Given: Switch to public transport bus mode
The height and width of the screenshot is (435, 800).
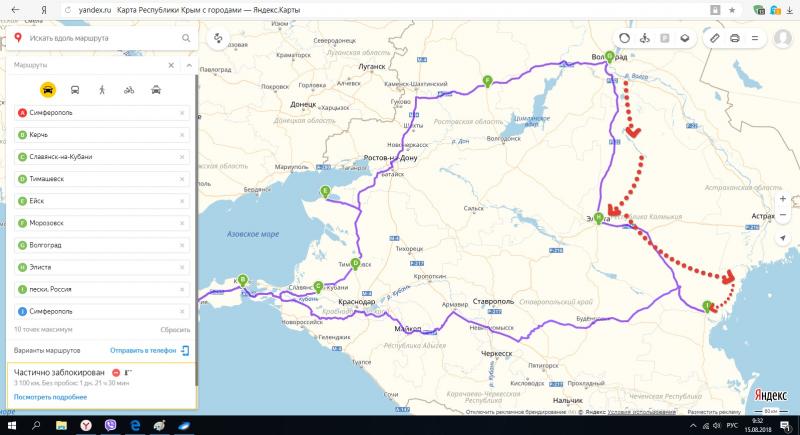Looking at the screenshot, I should (75, 89).
